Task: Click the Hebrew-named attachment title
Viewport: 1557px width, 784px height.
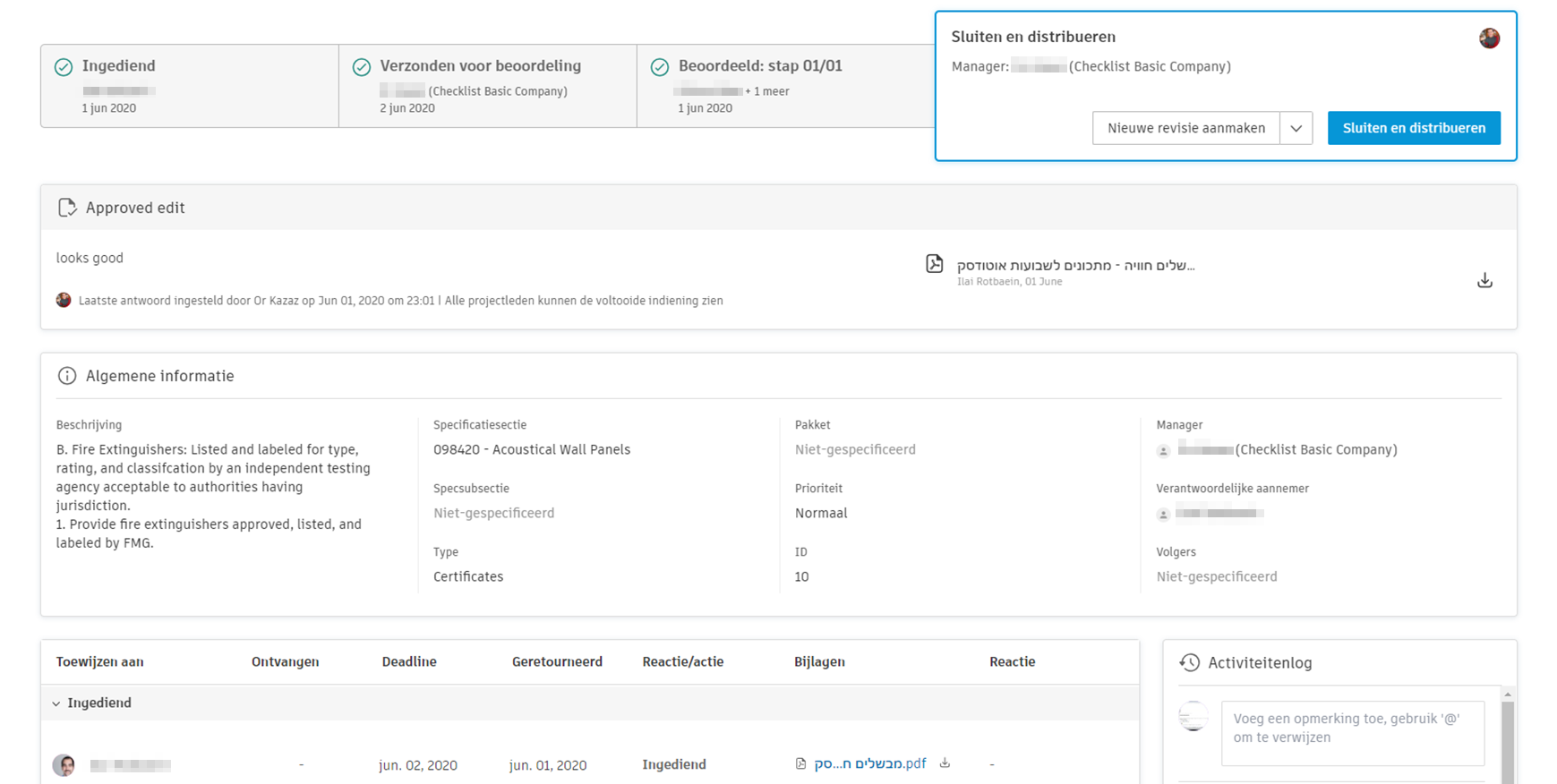Action: [1075, 265]
